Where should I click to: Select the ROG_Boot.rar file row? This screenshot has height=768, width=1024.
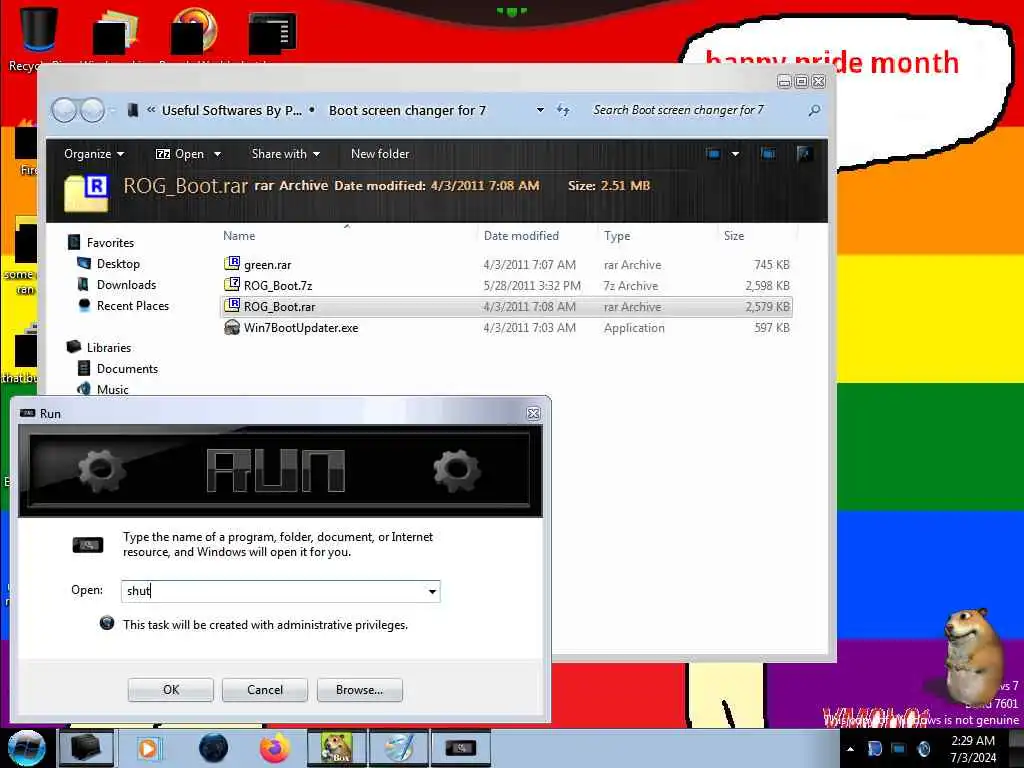[507, 306]
